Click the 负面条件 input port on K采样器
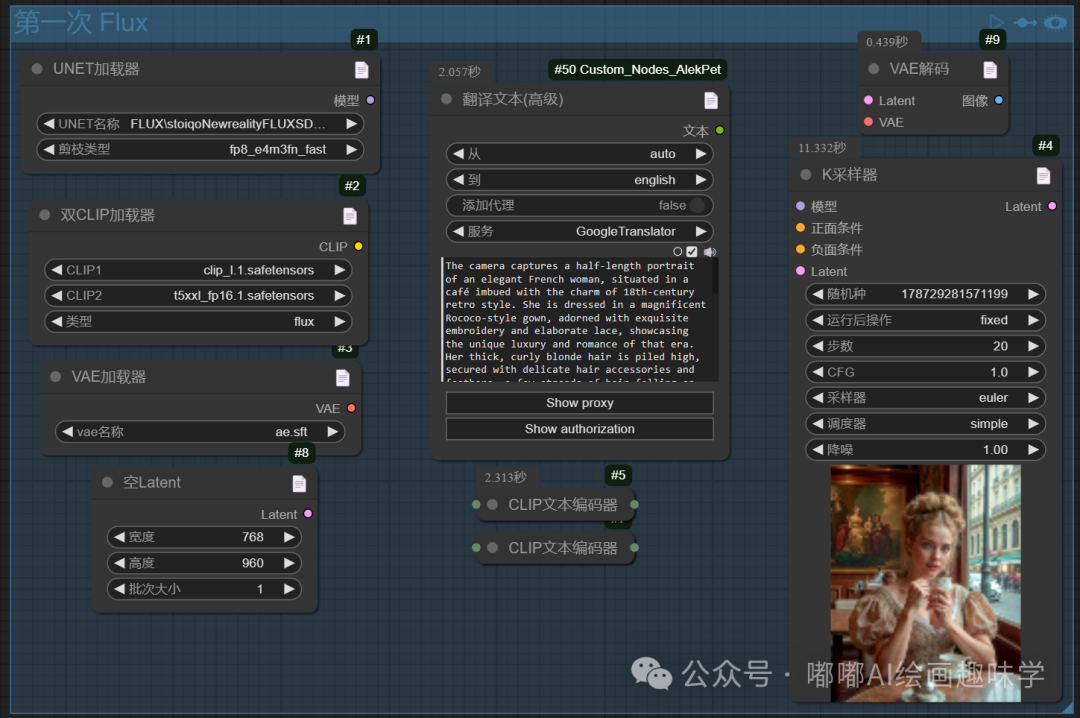 coord(800,249)
